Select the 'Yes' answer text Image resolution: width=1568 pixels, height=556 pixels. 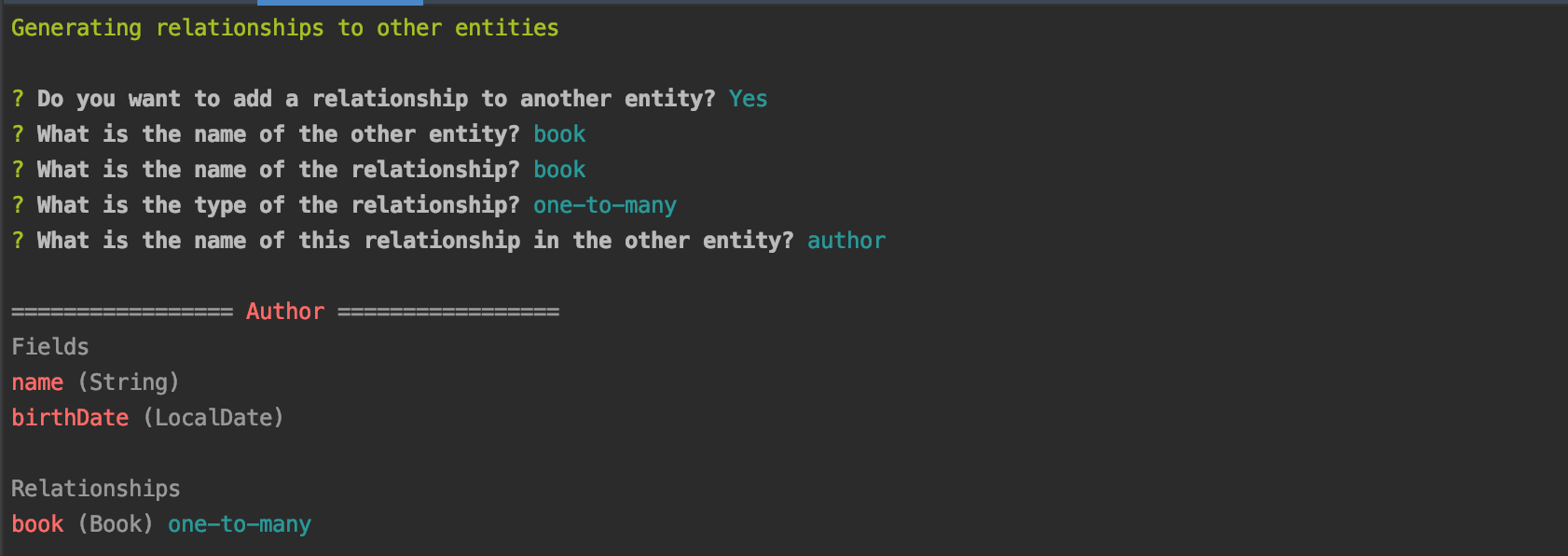pyautogui.click(x=749, y=99)
